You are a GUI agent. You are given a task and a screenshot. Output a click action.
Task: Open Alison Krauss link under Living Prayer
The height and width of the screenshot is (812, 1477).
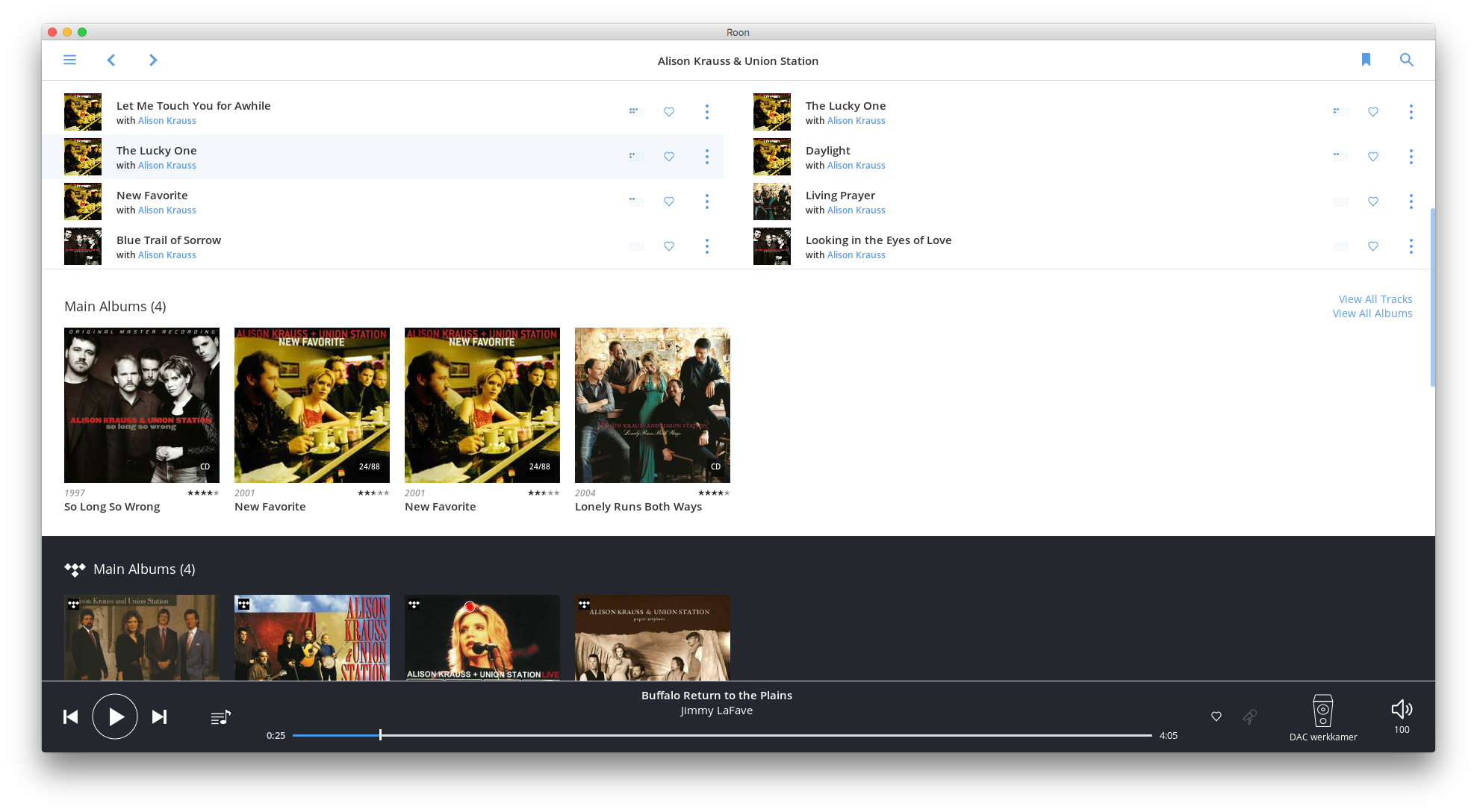pos(856,210)
